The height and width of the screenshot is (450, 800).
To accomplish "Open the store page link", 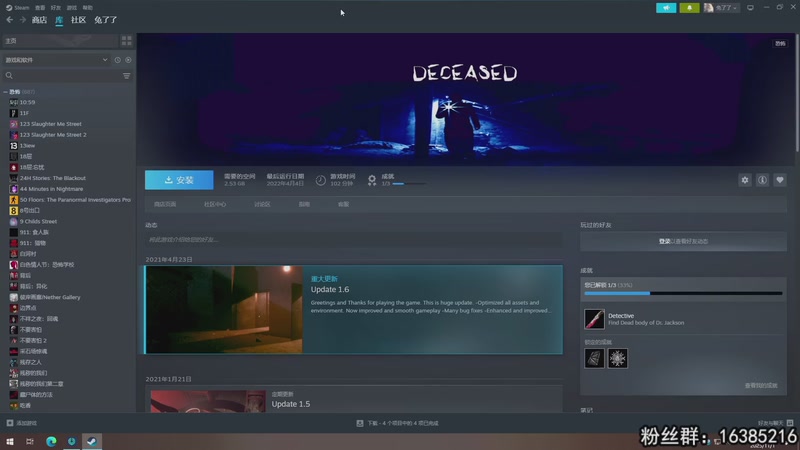I will (x=165, y=204).
